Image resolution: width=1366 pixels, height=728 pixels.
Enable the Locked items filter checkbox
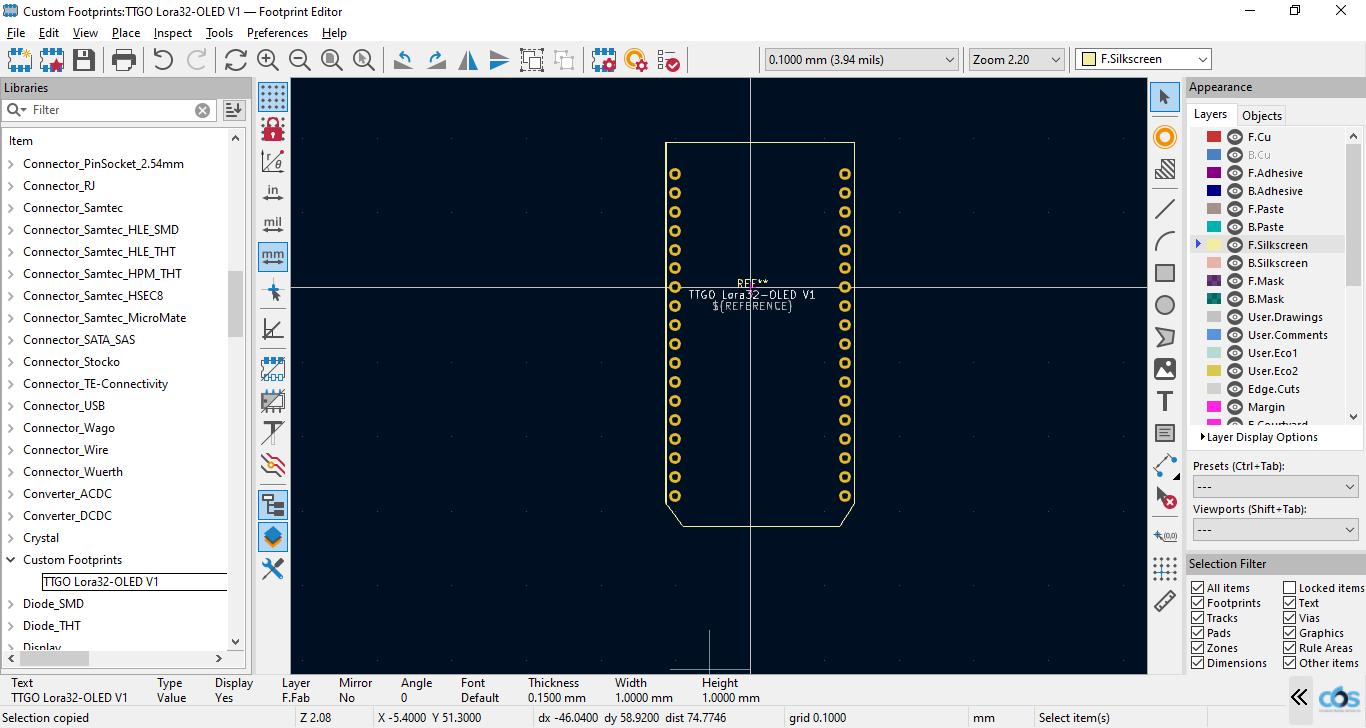[x=1290, y=588]
